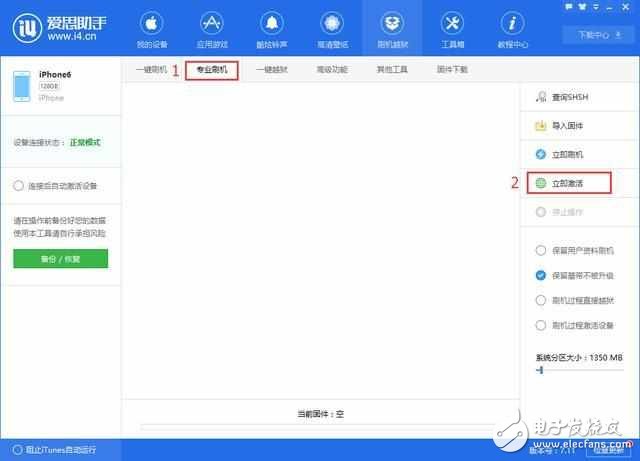Screen dimensions: 640x461
Task: Select 刷机过程激活设备 option
Action: click(x=540, y=325)
